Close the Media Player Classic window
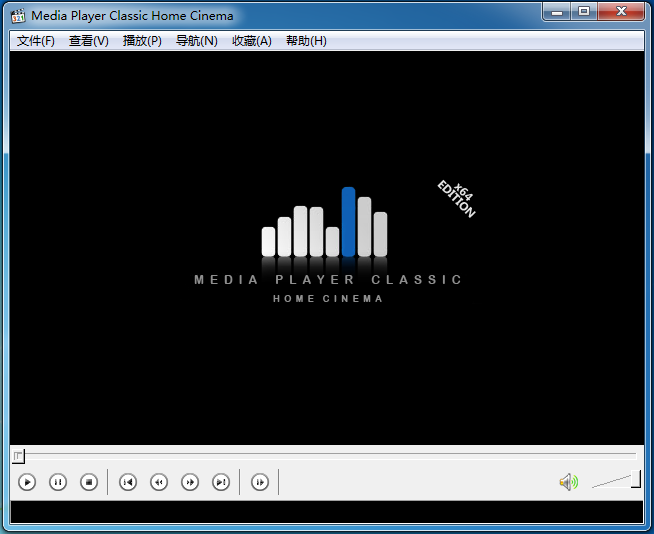This screenshot has width=654, height=534. point(621,12)
